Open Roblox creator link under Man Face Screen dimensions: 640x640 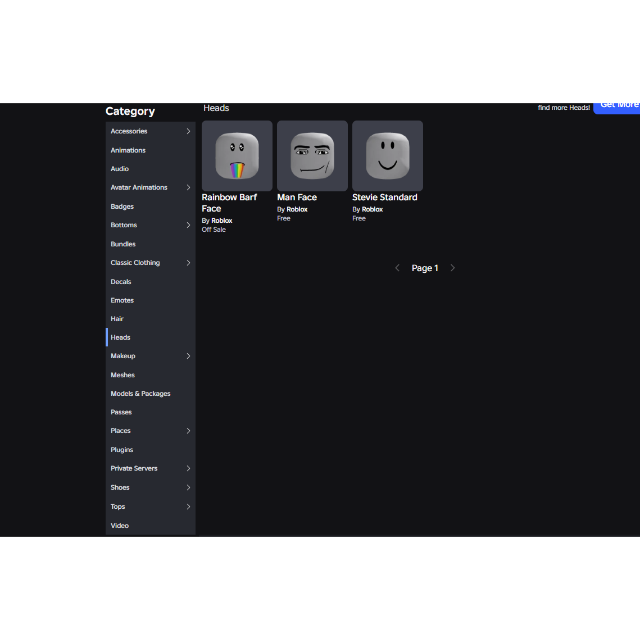click(x=297, y=209)
